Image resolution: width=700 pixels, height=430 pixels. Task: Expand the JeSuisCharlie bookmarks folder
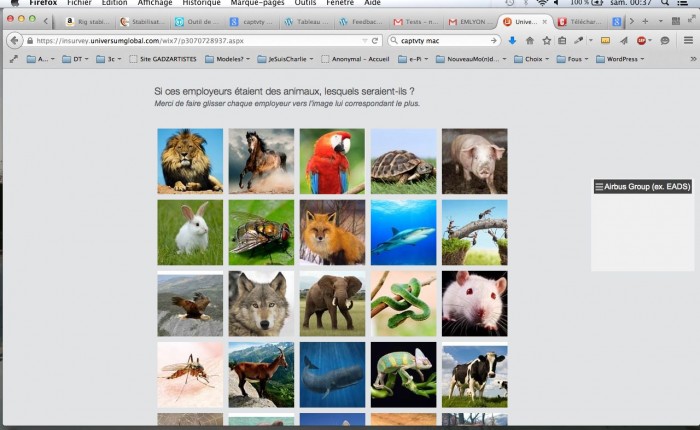point(285,59)
